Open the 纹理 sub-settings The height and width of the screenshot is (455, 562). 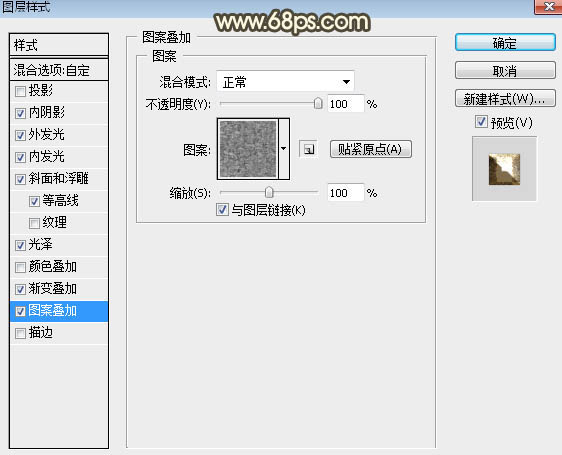pos(54,222)
